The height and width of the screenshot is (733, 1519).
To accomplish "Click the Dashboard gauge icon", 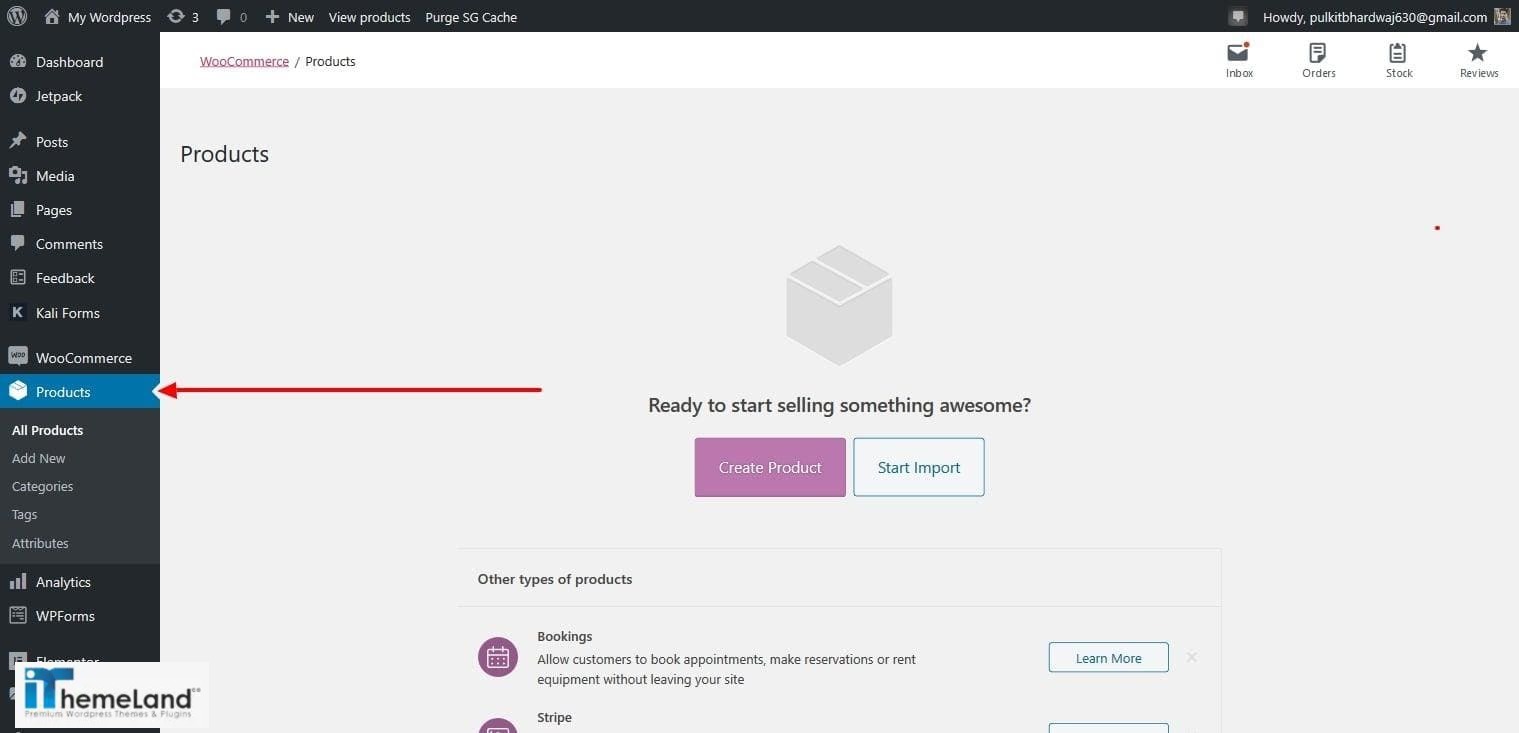I will coord(18,62).
